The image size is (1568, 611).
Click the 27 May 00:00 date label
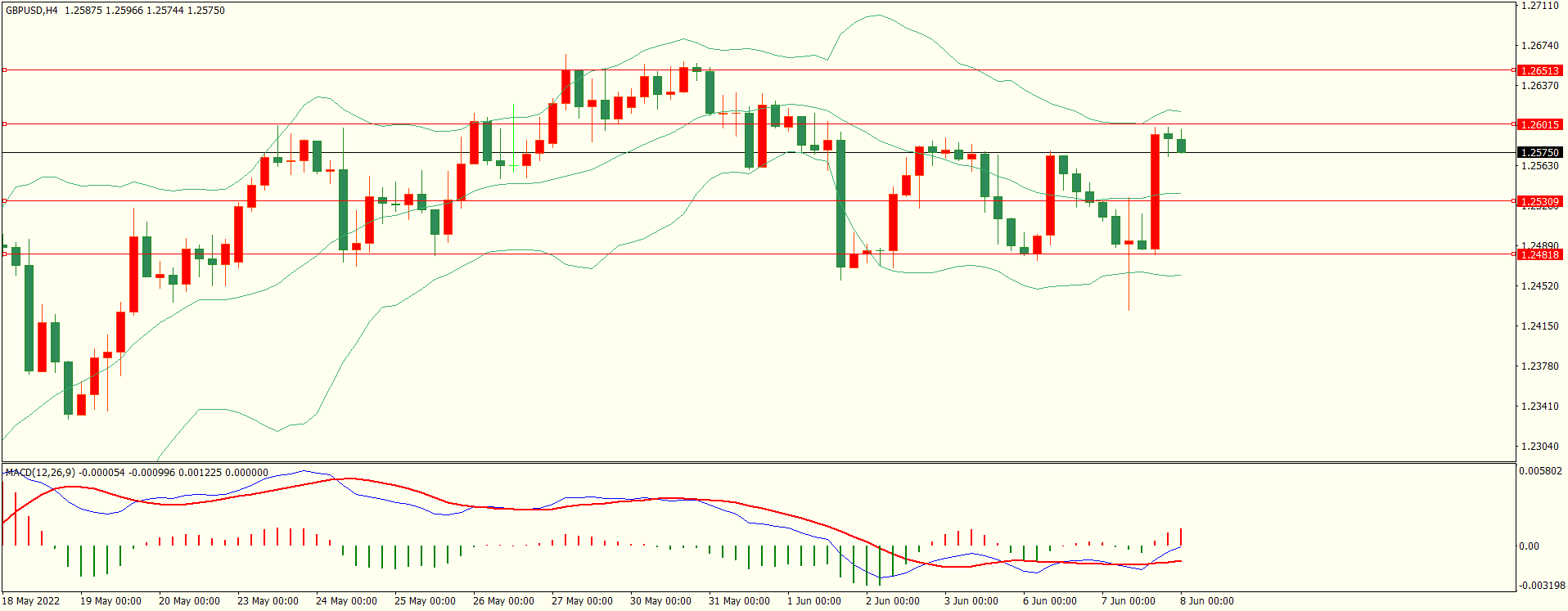(582, 601)
